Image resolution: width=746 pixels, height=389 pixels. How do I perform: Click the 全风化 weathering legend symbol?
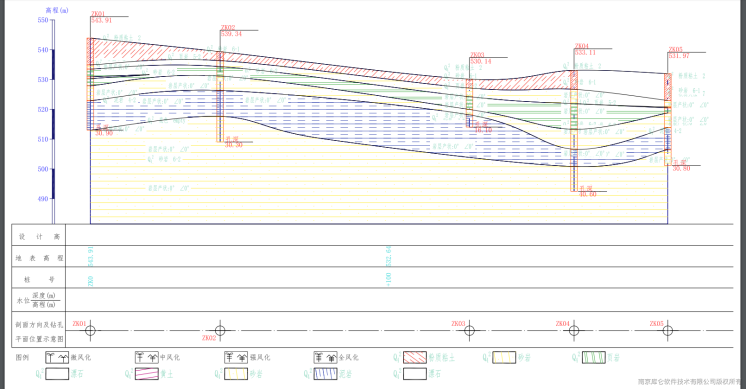tap(325, 357)
